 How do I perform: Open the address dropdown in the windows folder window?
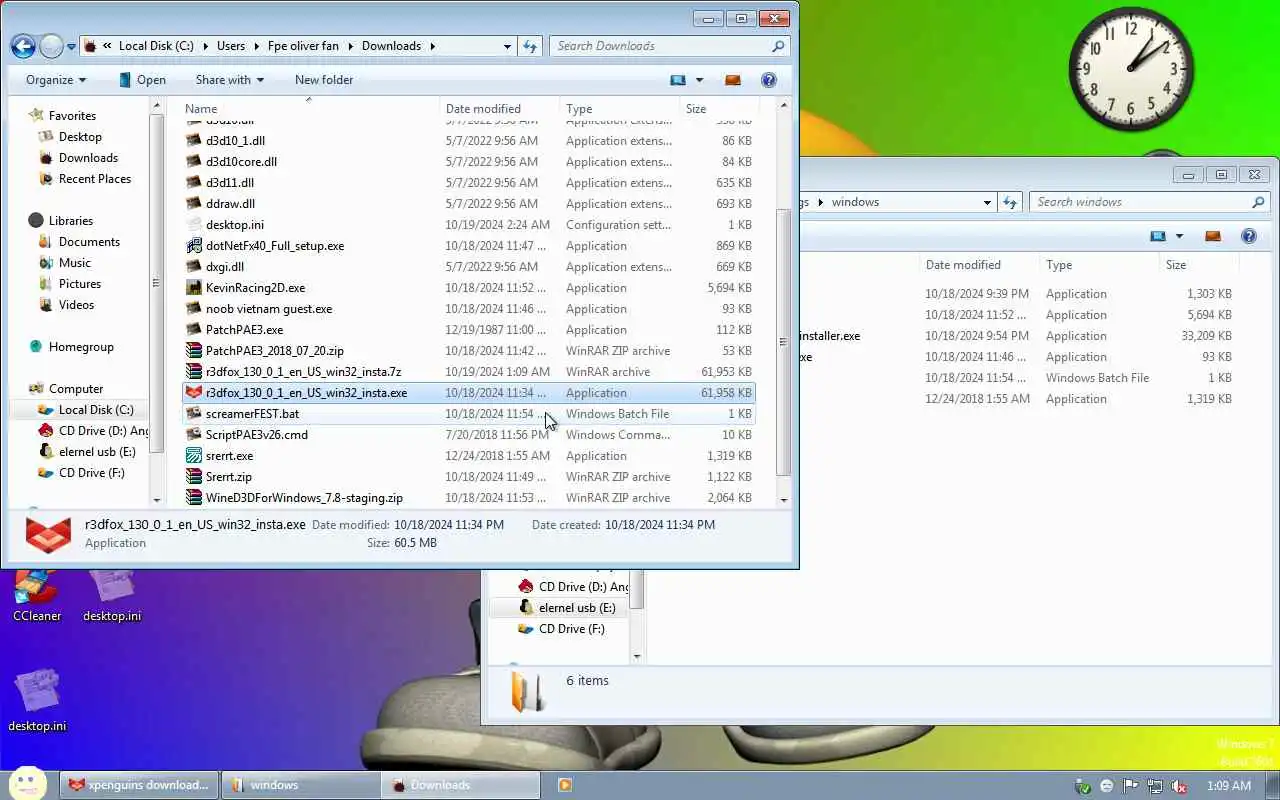988,202
